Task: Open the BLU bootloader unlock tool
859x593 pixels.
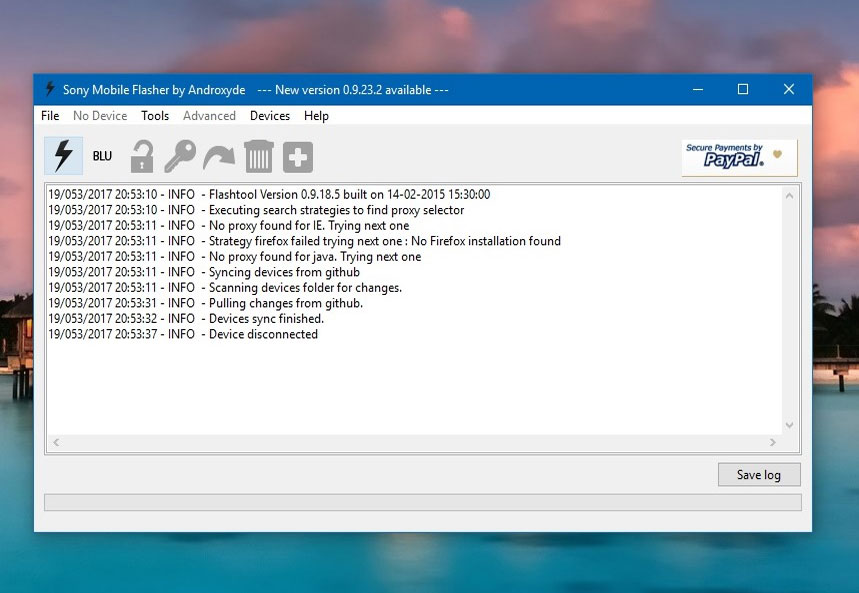Action: [102, 156]
